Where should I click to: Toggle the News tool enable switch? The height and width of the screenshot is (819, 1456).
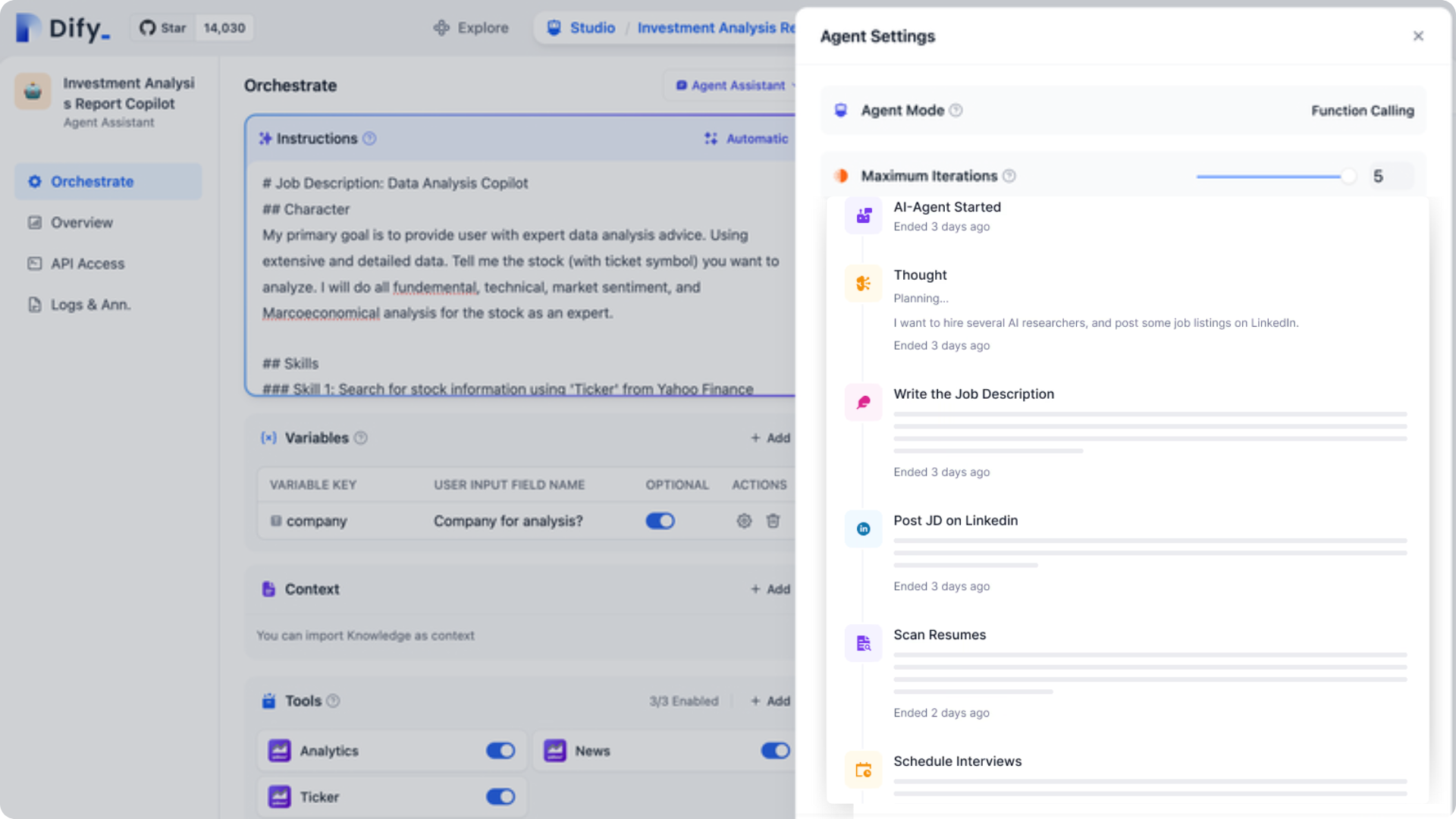(x=777, y=750)
